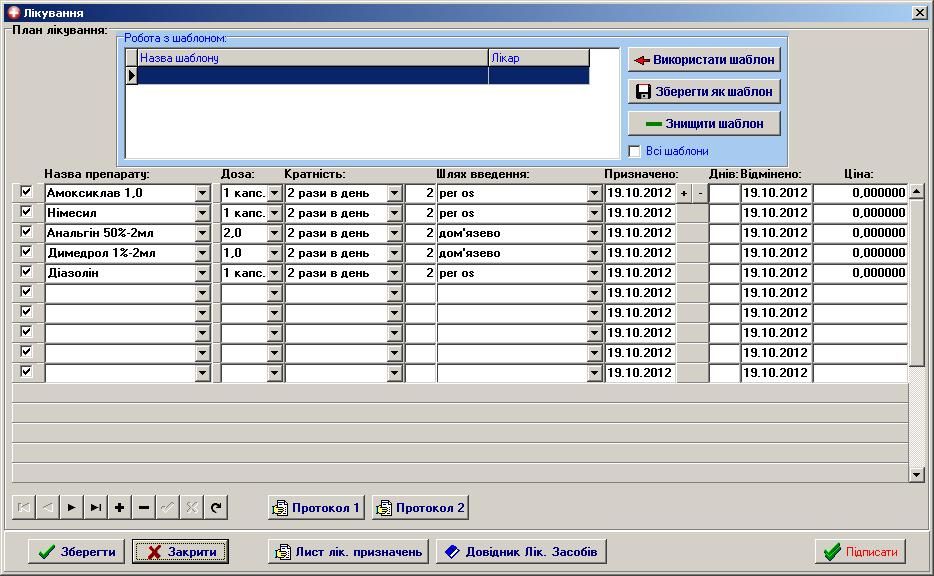Delete record with minus navigator button
The image size is (934, 576).
[x=144, y=507]
